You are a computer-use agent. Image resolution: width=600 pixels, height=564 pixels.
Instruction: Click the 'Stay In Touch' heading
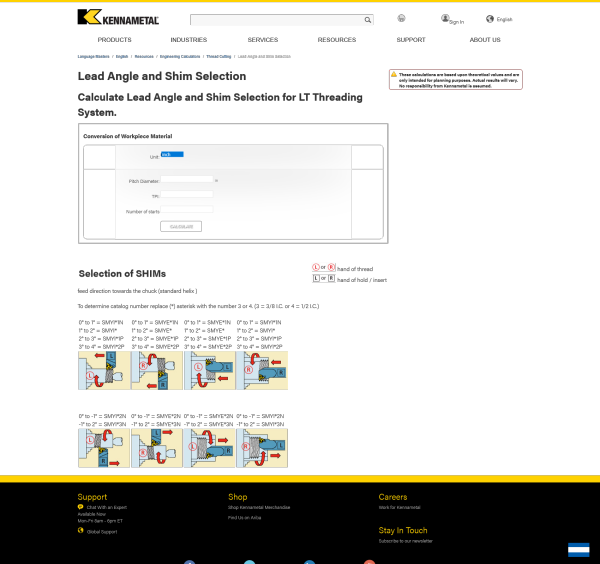(x=403, y=530)
